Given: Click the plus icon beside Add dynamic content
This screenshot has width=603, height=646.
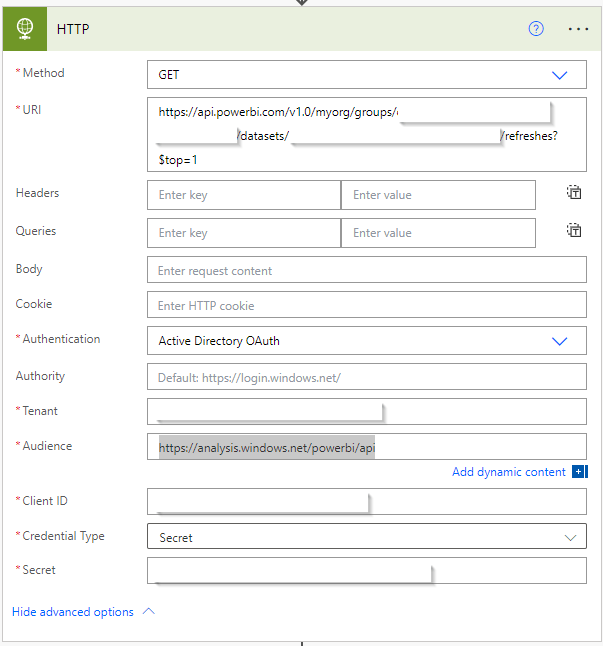Looking at the screenshot, I should pos(579,472).
